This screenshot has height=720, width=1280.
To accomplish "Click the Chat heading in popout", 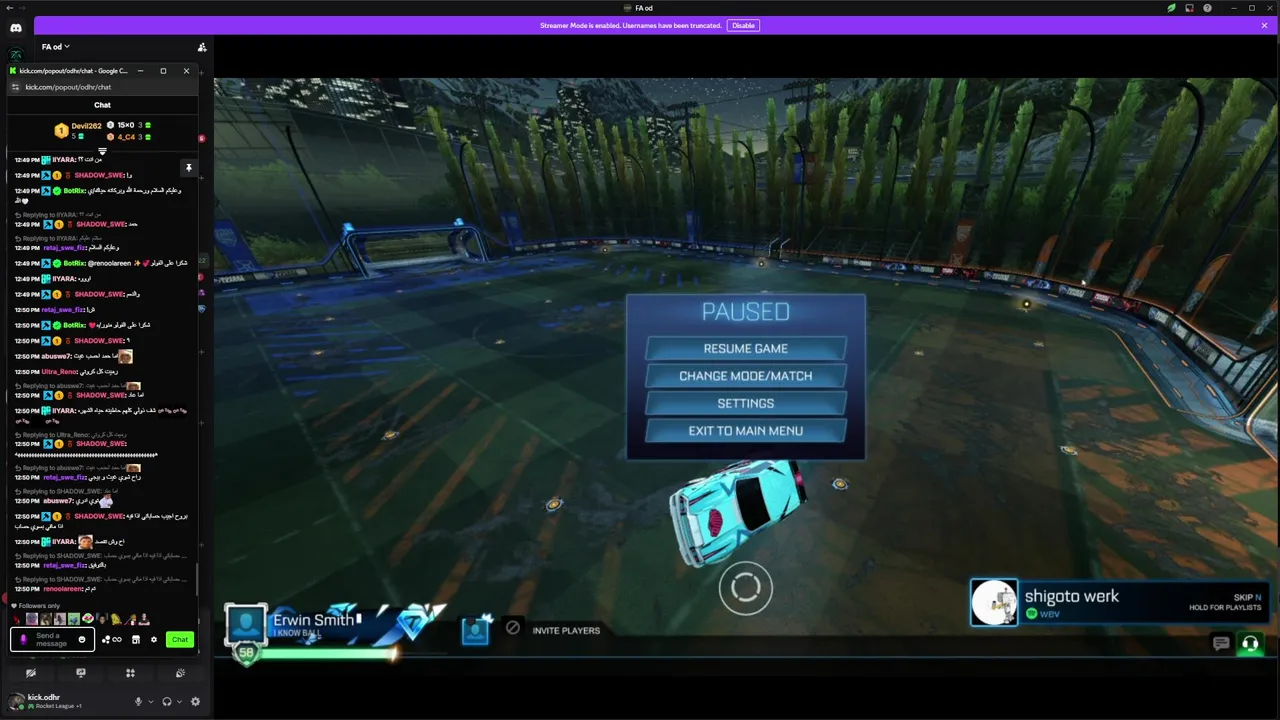I will pyautogui.click(x=102, y=105).
